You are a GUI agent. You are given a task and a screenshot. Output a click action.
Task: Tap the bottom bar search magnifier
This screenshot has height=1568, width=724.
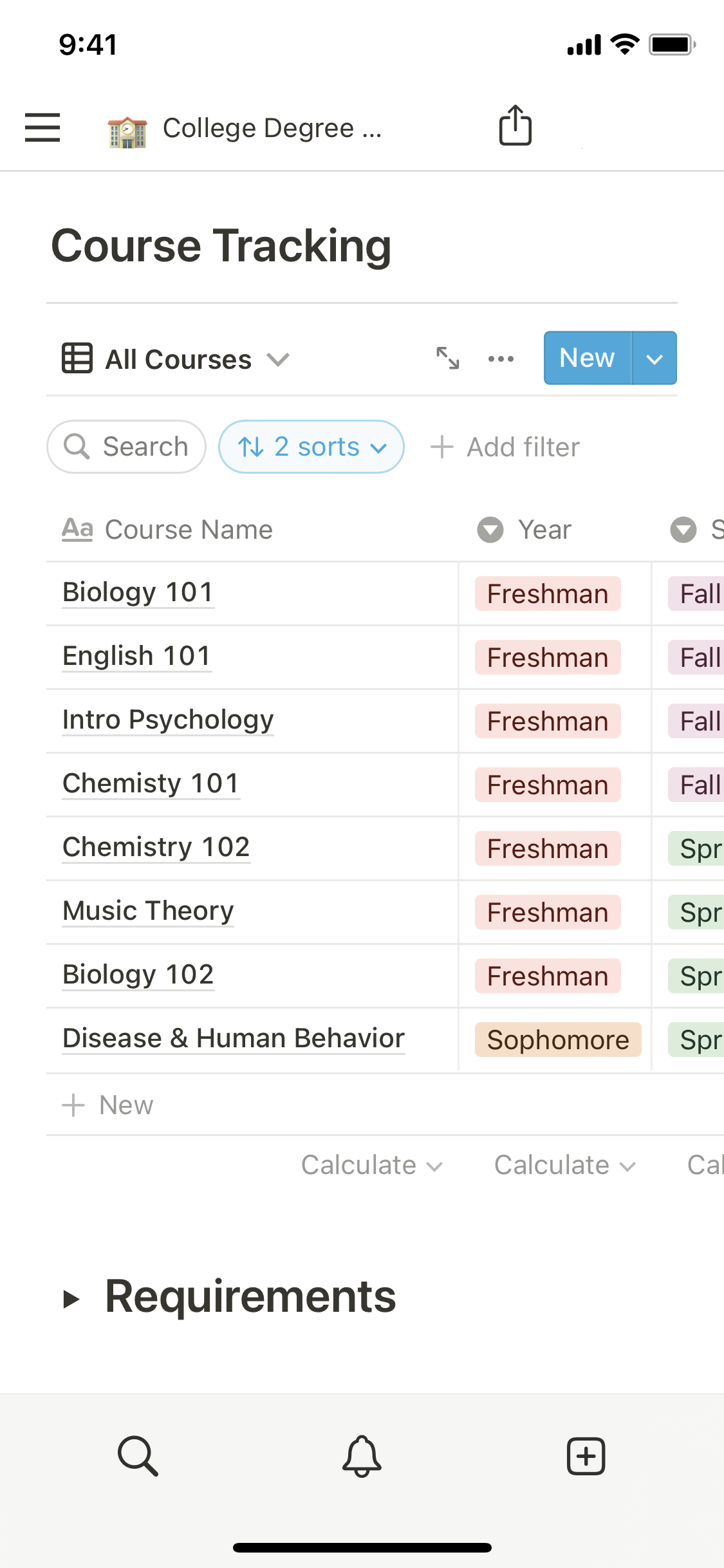click(x=138, y=1455)
